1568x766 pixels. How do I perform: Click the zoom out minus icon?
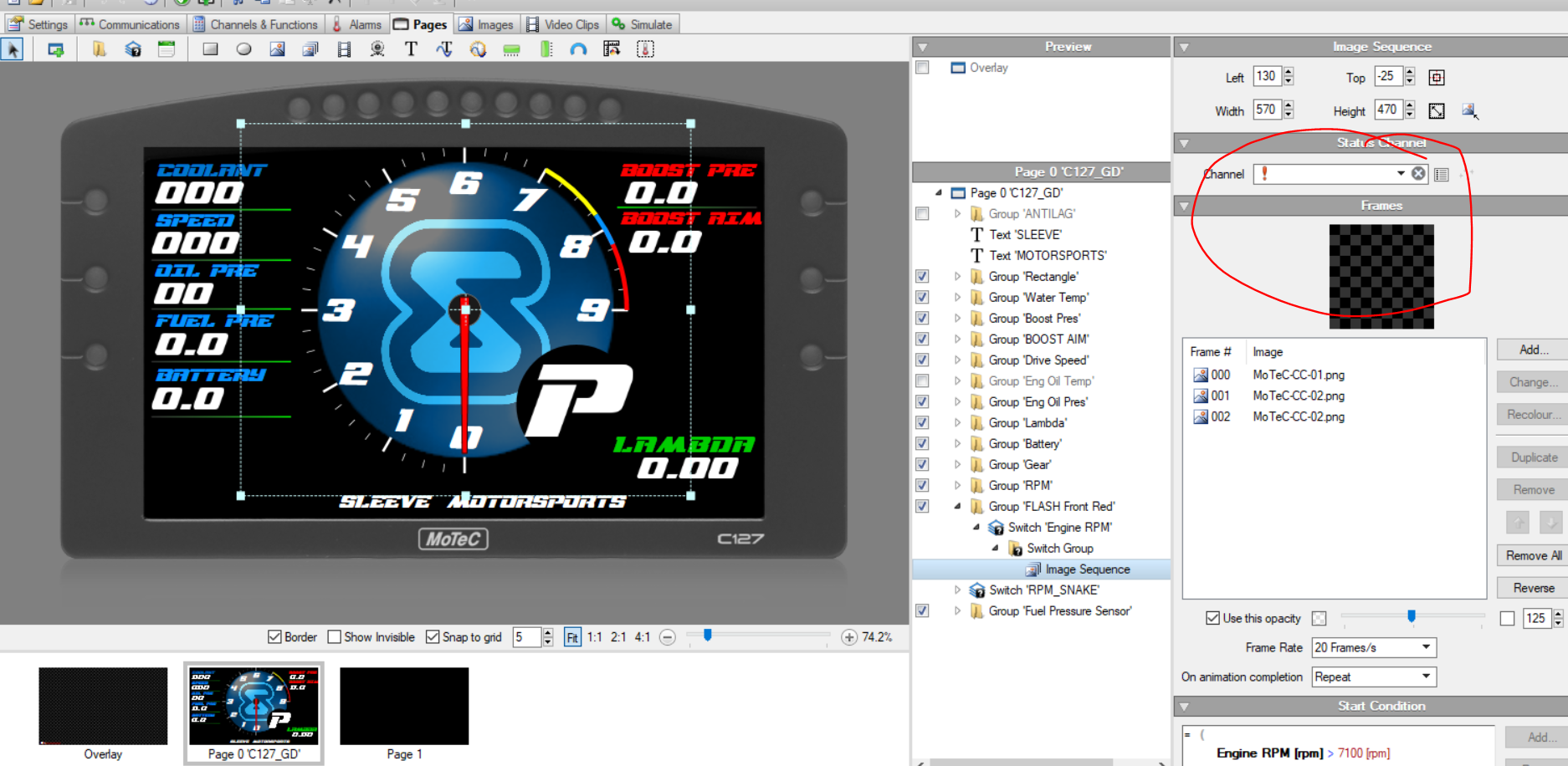[x=667, y=637]
